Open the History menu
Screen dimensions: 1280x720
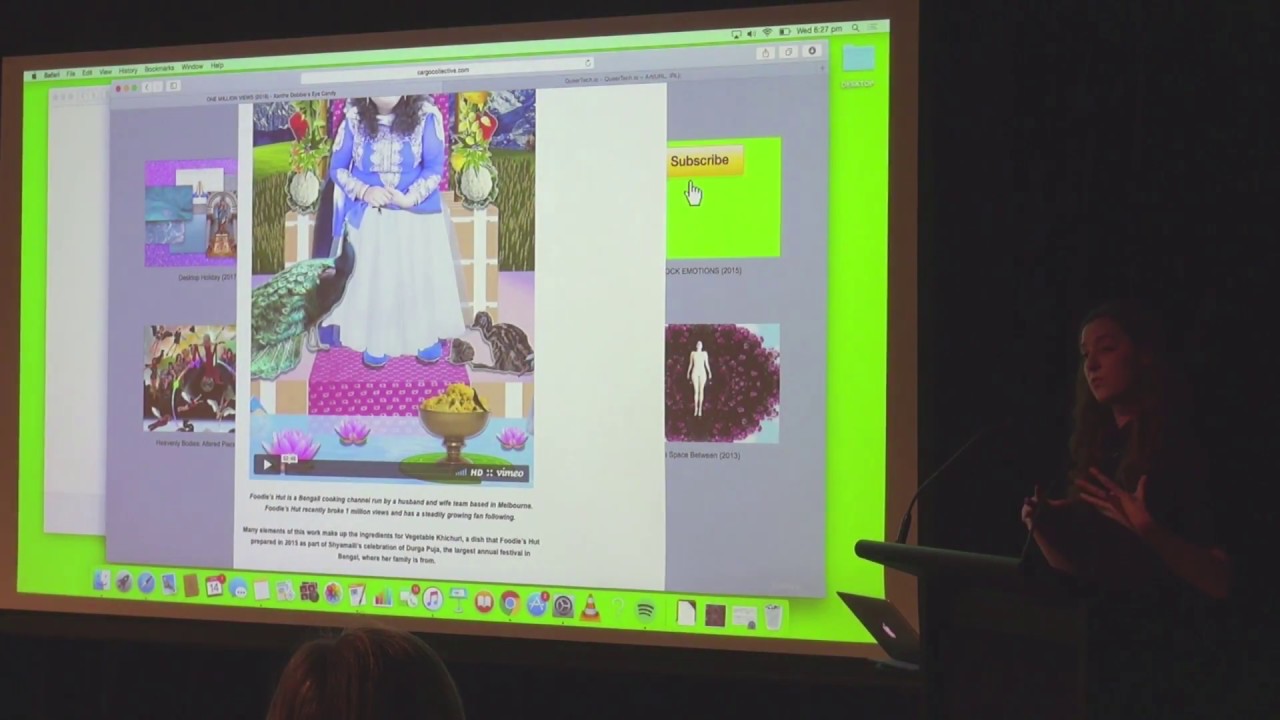pos(128,71)
